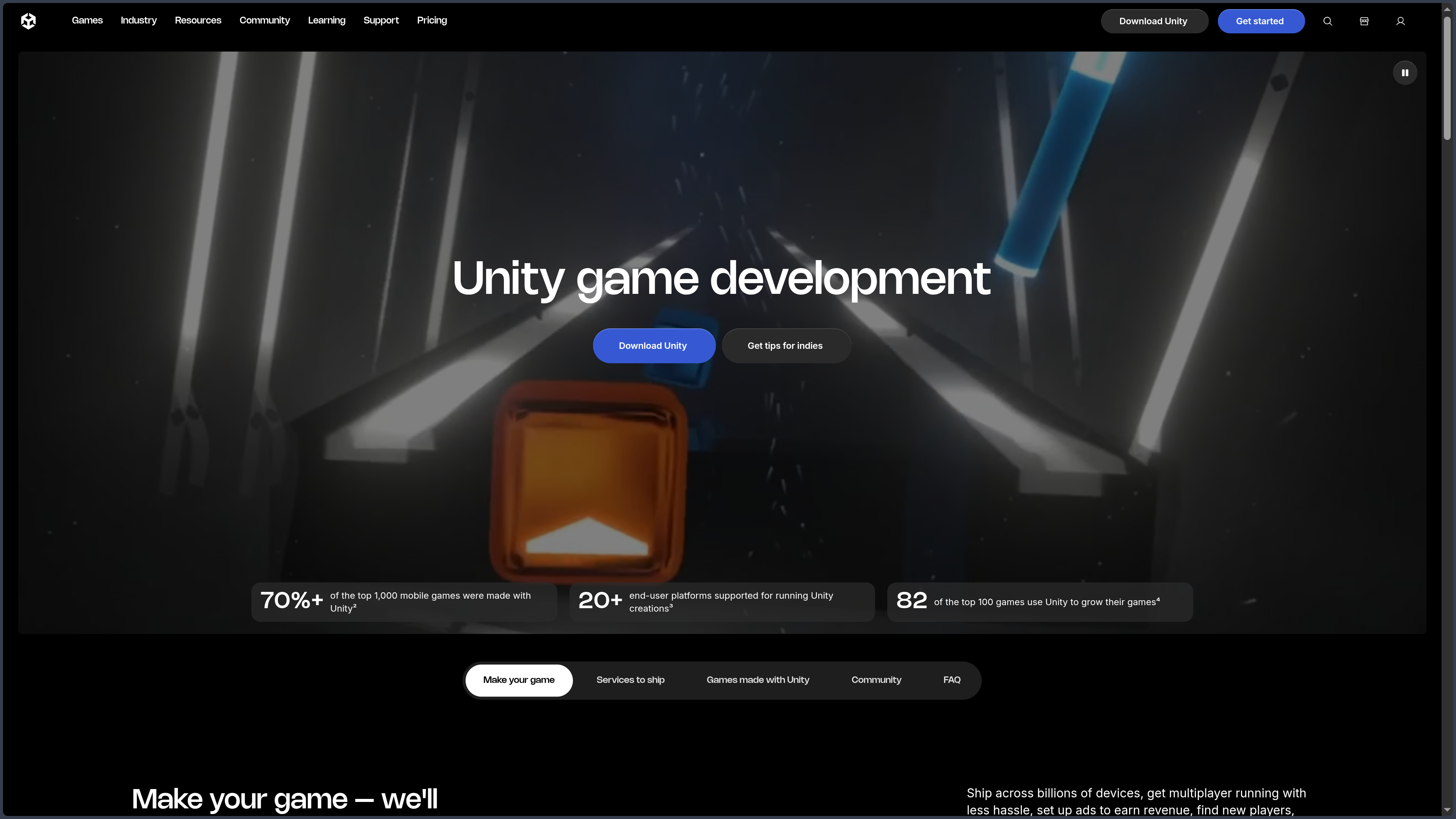
Task: Open the search magnifier icon
Action: tap(1328, 21)
